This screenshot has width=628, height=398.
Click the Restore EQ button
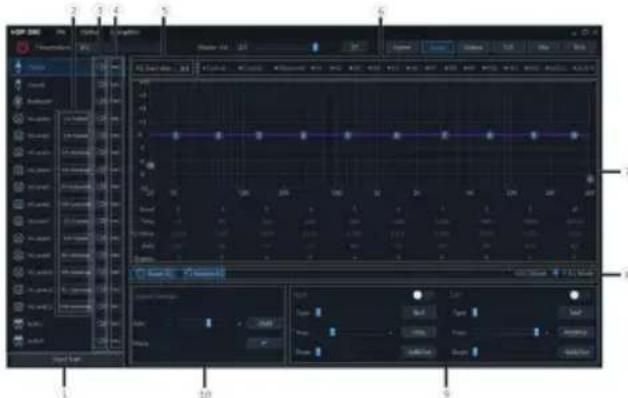pyautogui.click(x=204, y=274)
